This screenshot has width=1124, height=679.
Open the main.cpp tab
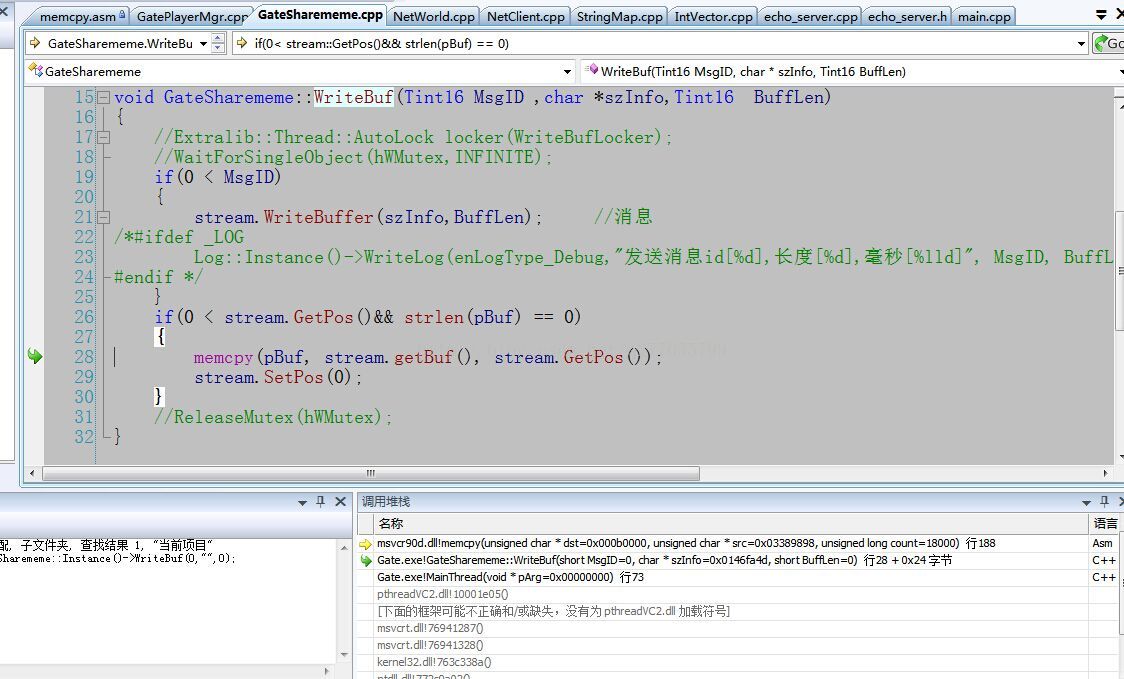pyautogui.click(x=984, y=16)
